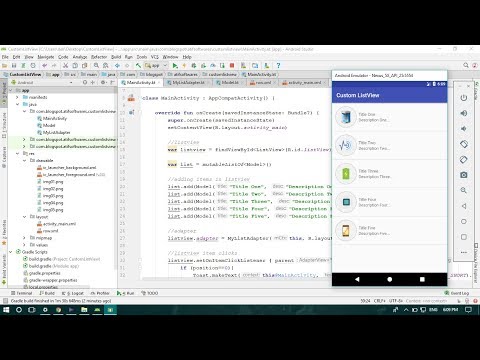Click the Search Everywhere magnifier icon
This screenshot has width=480, height=360.
click(466, 65)
